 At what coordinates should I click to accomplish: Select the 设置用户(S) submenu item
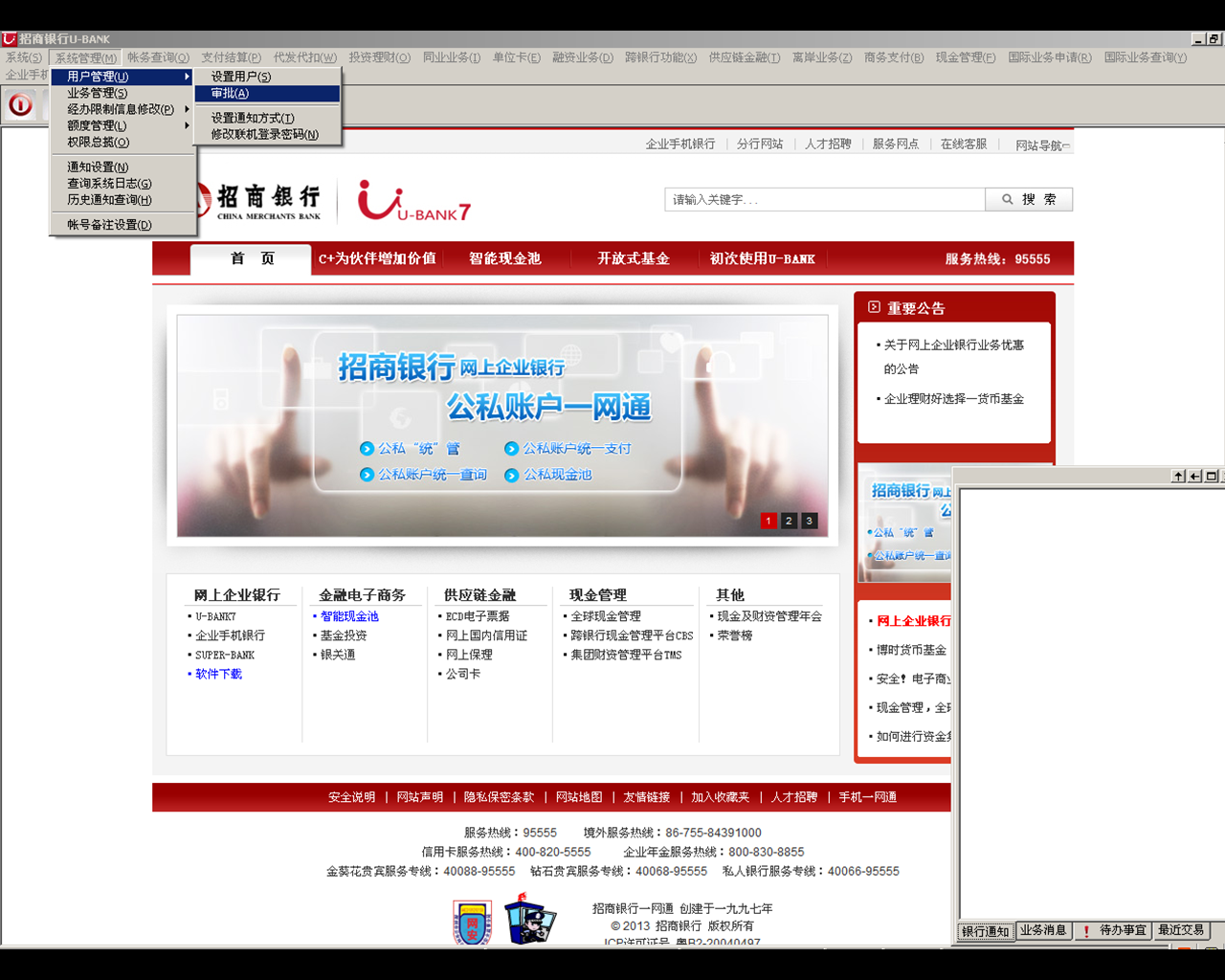[267, 77]
